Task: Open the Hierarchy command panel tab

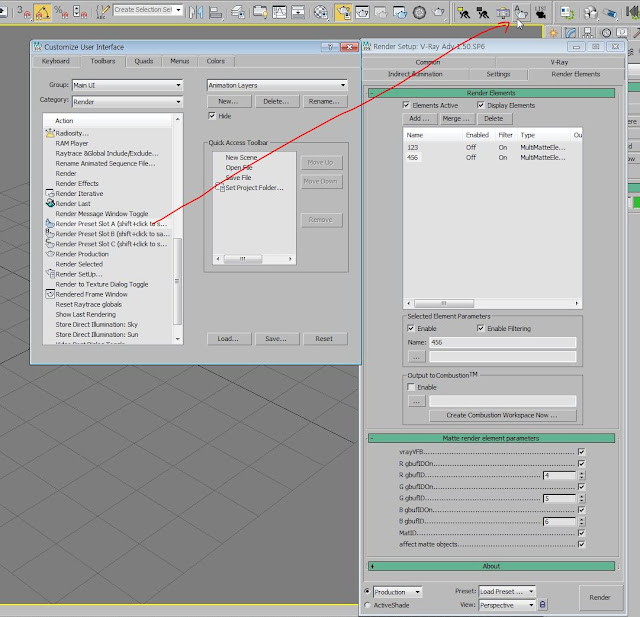Action: click(x=588, y=33)
